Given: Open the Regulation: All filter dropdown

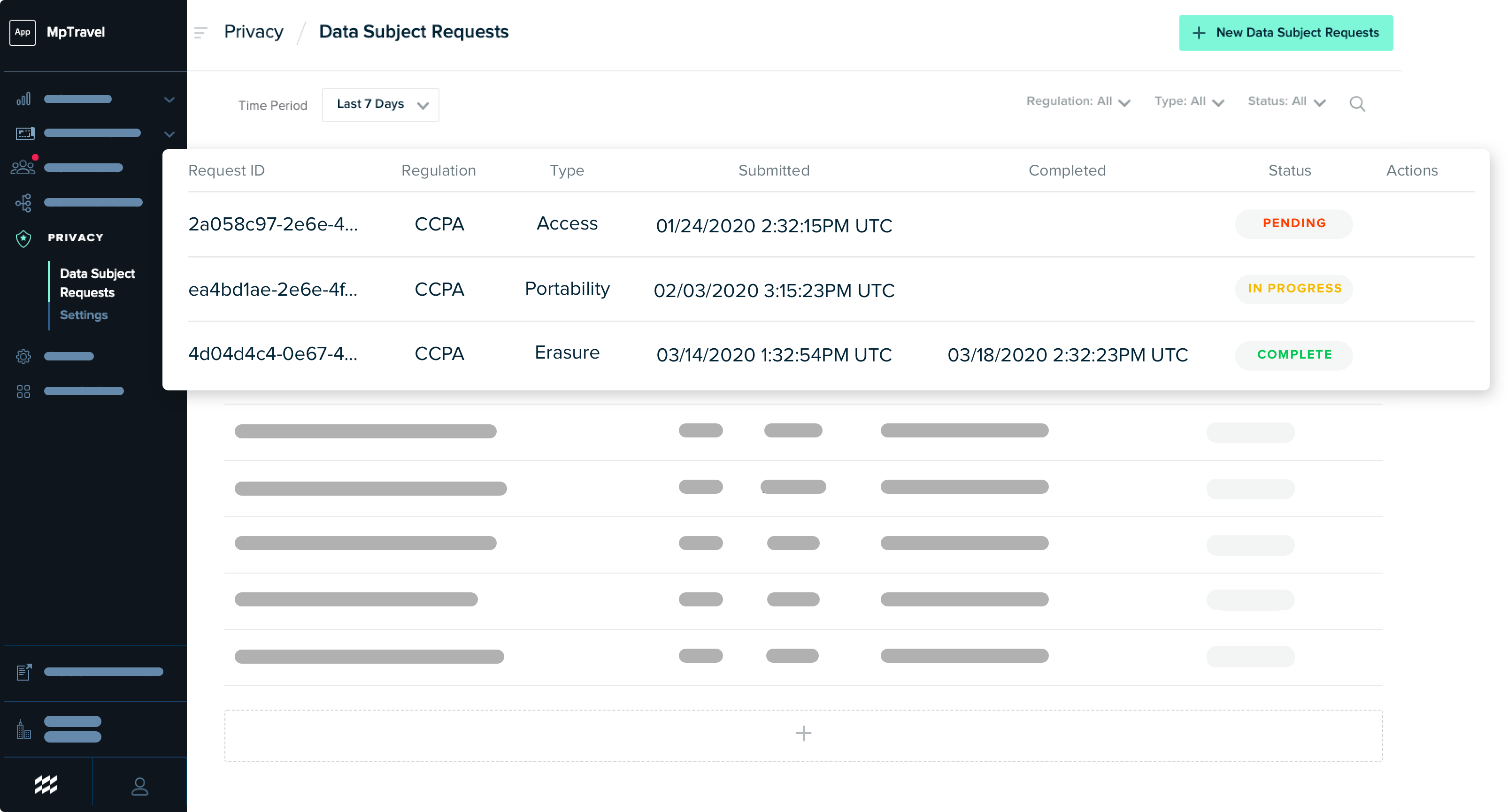Looking at the screenshot, I should pos(1078,102).
